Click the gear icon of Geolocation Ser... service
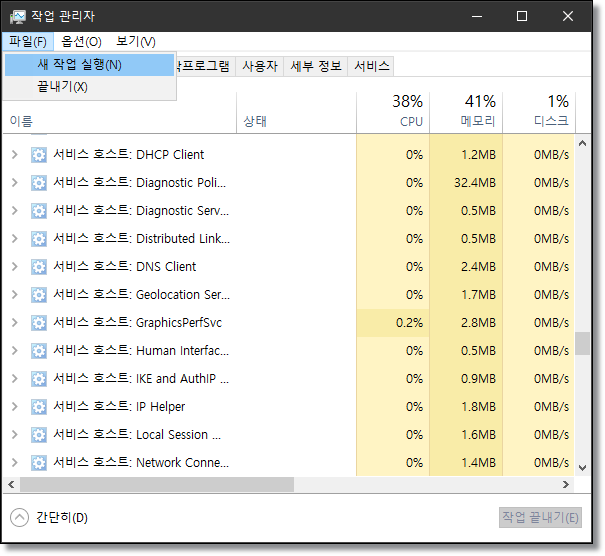 pos(39,295)
